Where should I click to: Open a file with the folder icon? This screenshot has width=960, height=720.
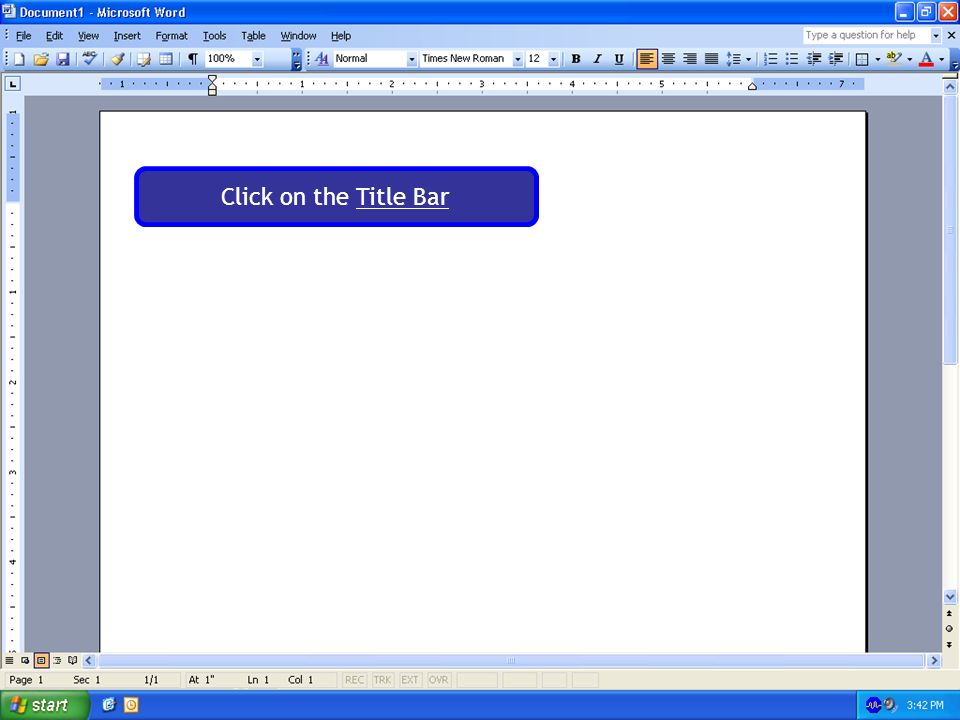tap(40, 59)
